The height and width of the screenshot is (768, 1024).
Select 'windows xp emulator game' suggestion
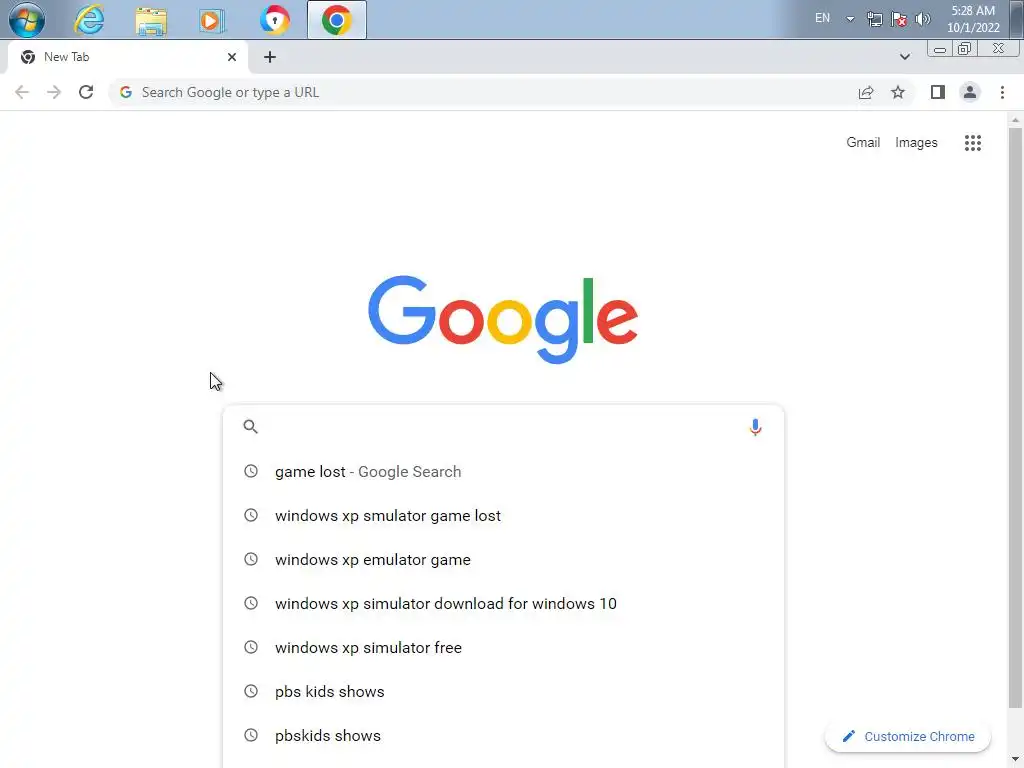(x=503, y=560)
